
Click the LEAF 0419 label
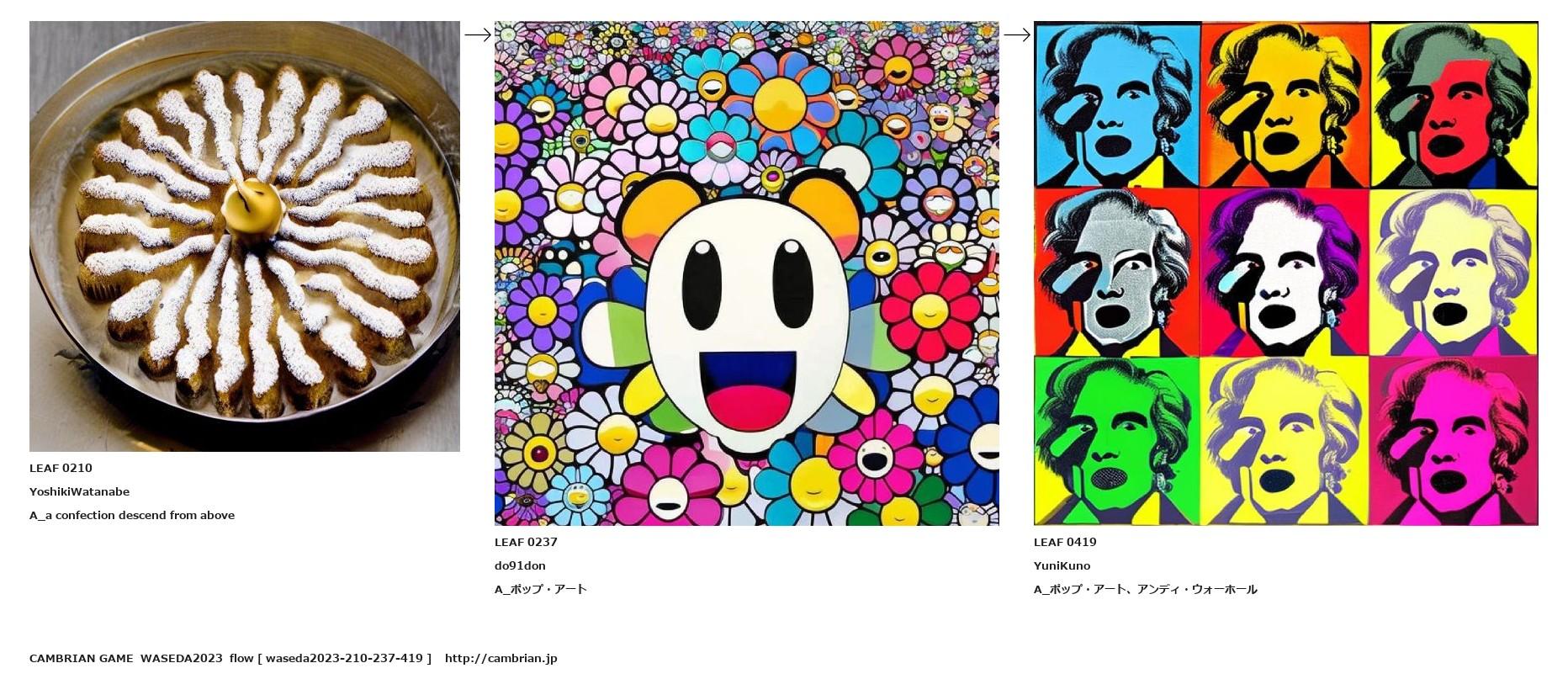tap(1065, 542)
